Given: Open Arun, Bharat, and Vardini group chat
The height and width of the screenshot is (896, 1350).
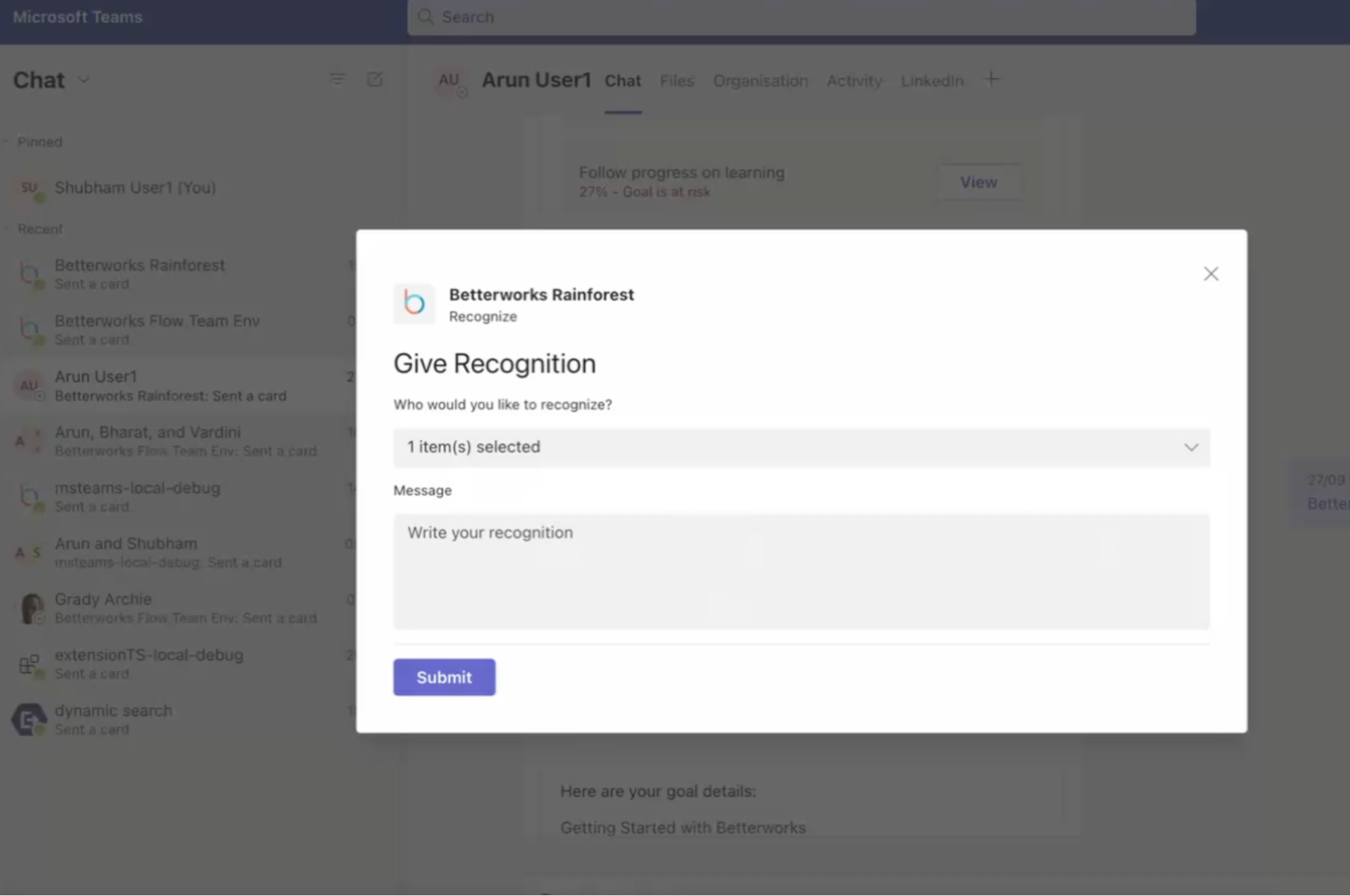Looking at the screenshot, I should click(177, 441).
